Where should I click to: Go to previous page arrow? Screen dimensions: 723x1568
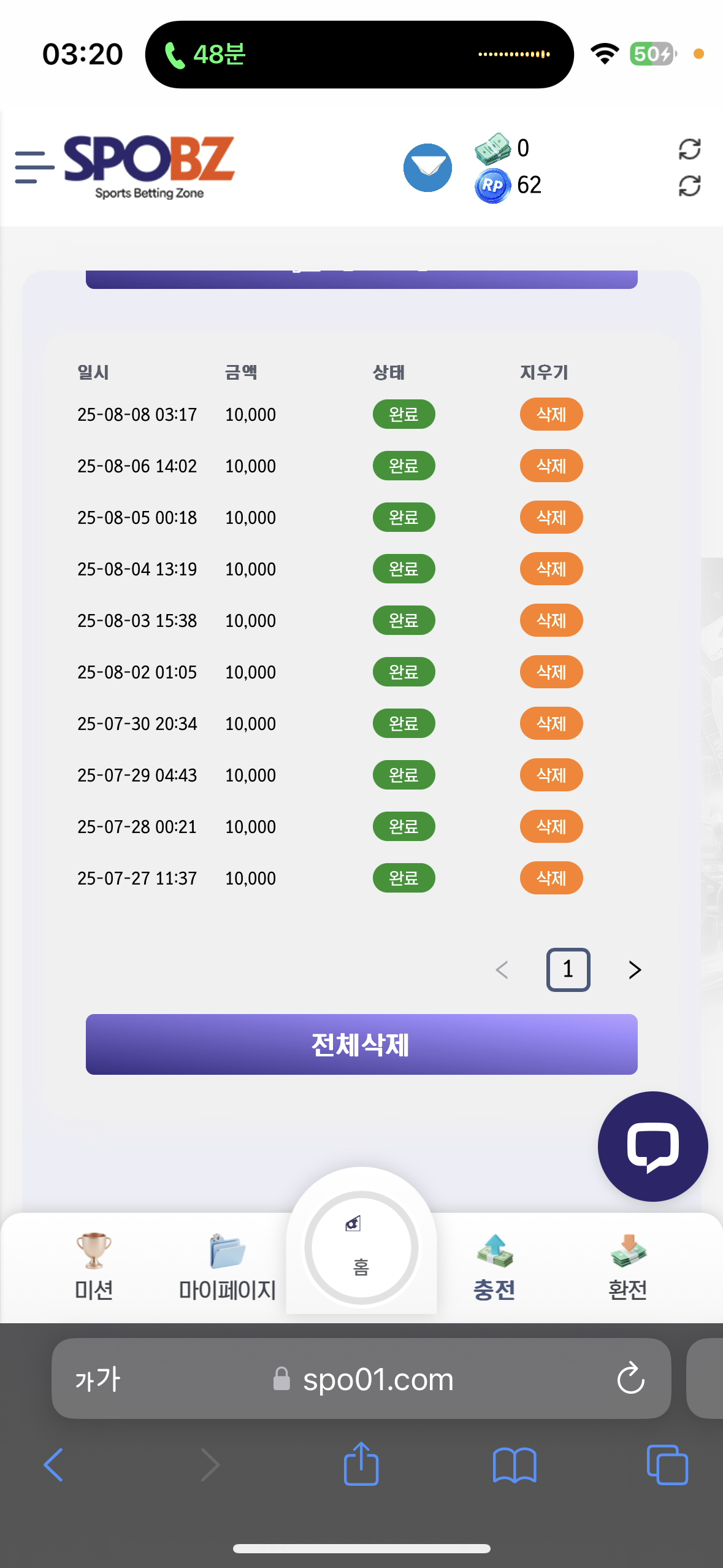coord(502,970)
